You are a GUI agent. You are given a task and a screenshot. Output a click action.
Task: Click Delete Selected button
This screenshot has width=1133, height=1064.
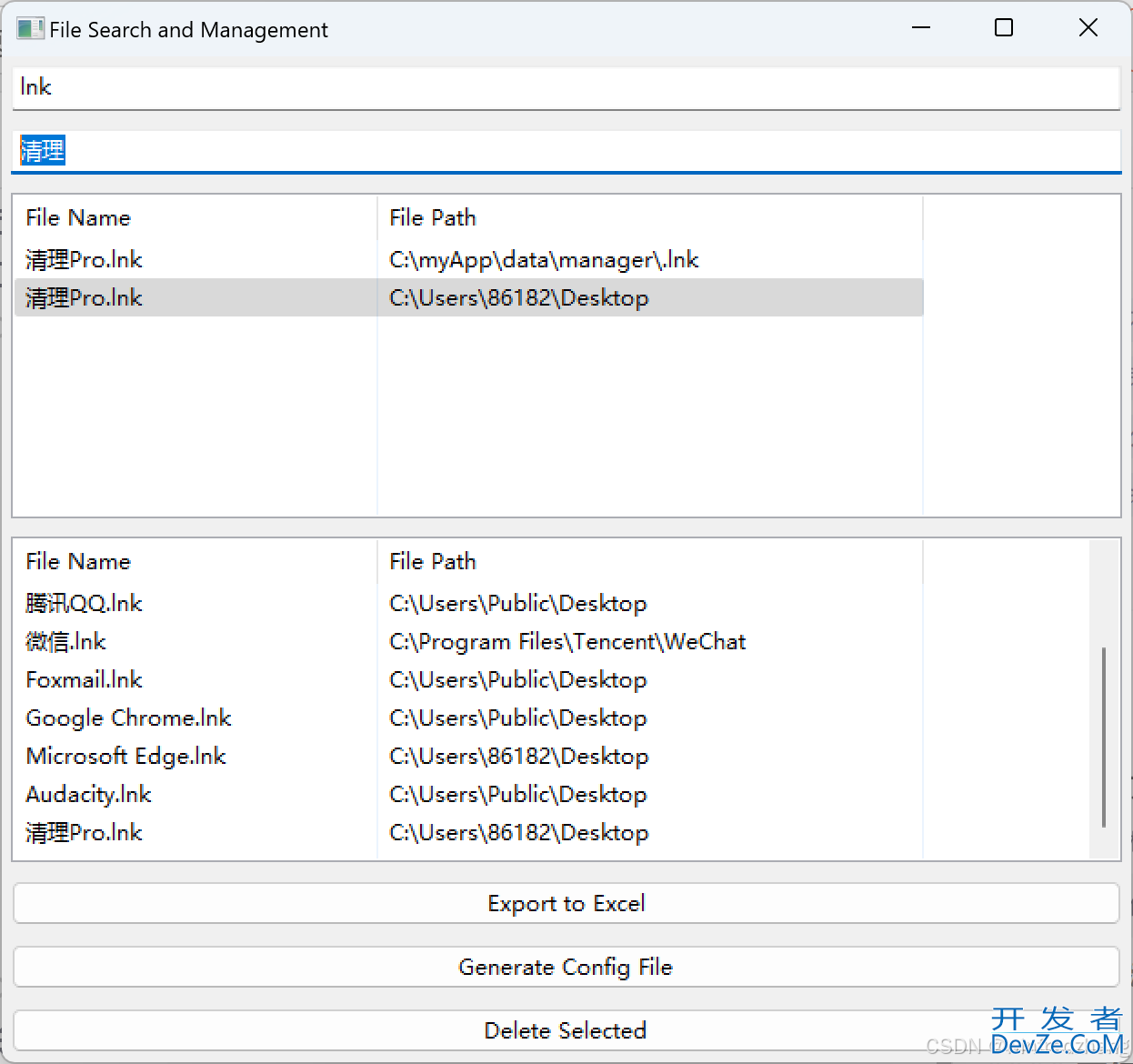566,1031
